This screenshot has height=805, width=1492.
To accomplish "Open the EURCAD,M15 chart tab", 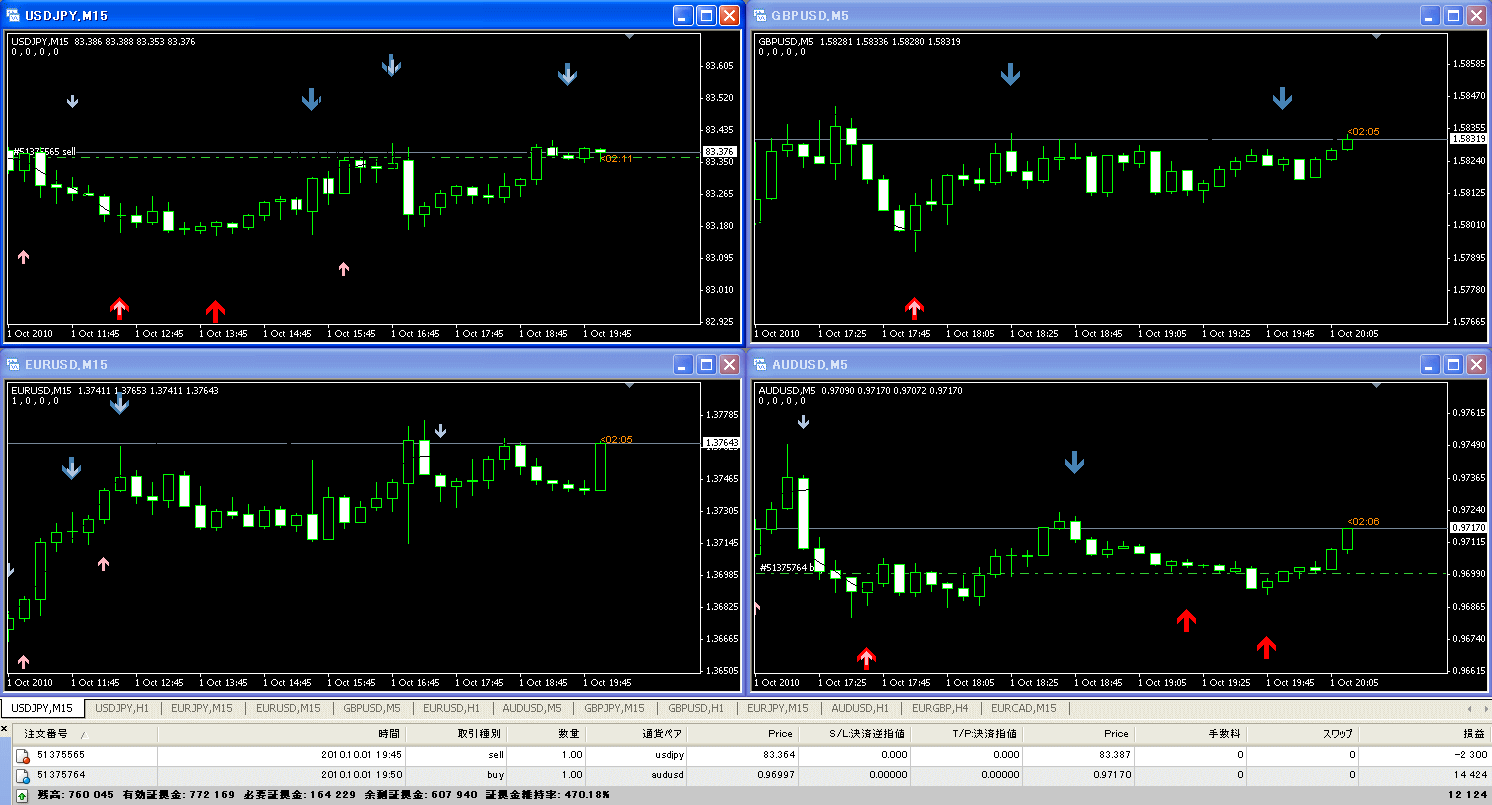I will coord(1024,708).
